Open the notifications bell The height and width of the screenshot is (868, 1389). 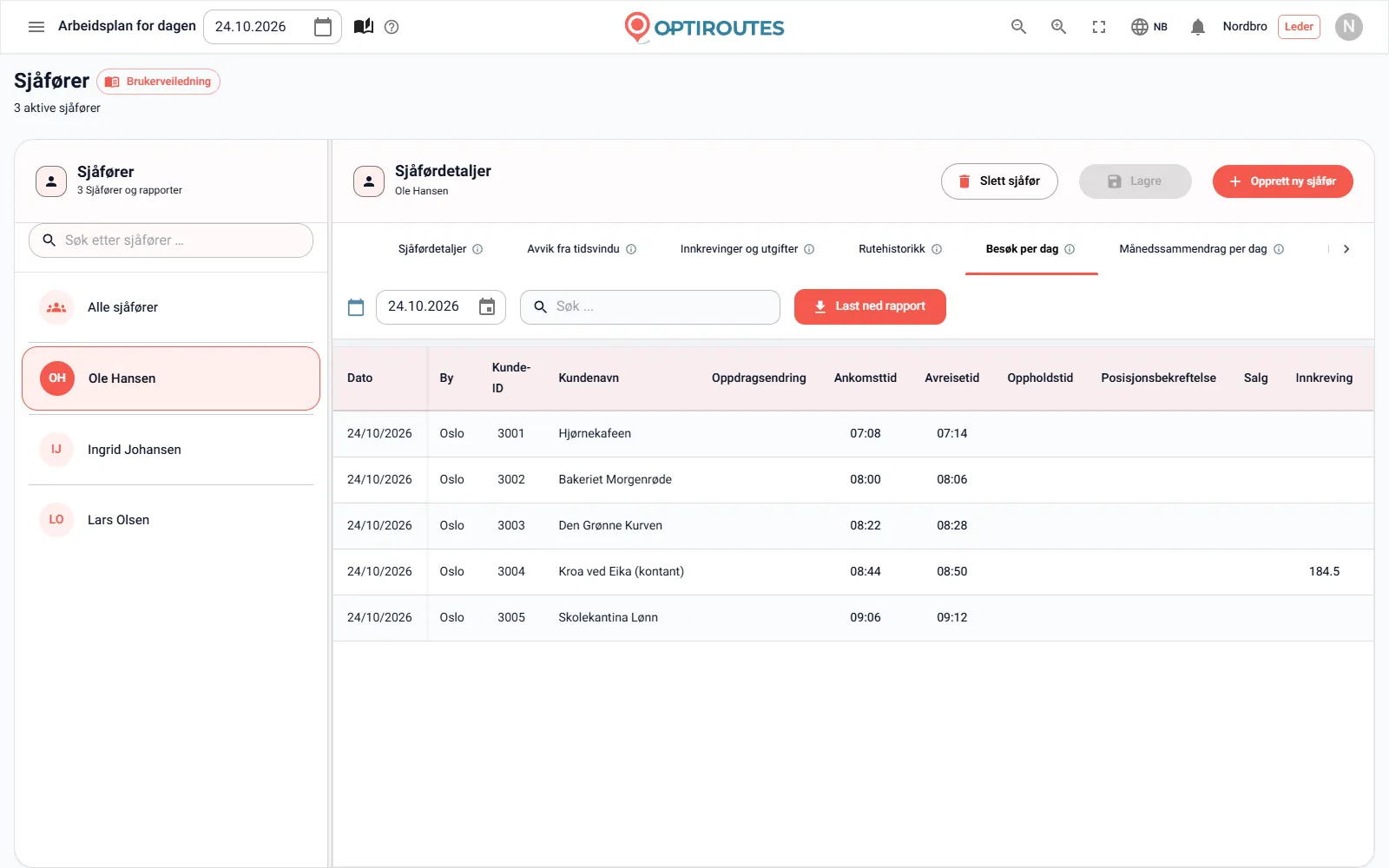[1198, 27]
